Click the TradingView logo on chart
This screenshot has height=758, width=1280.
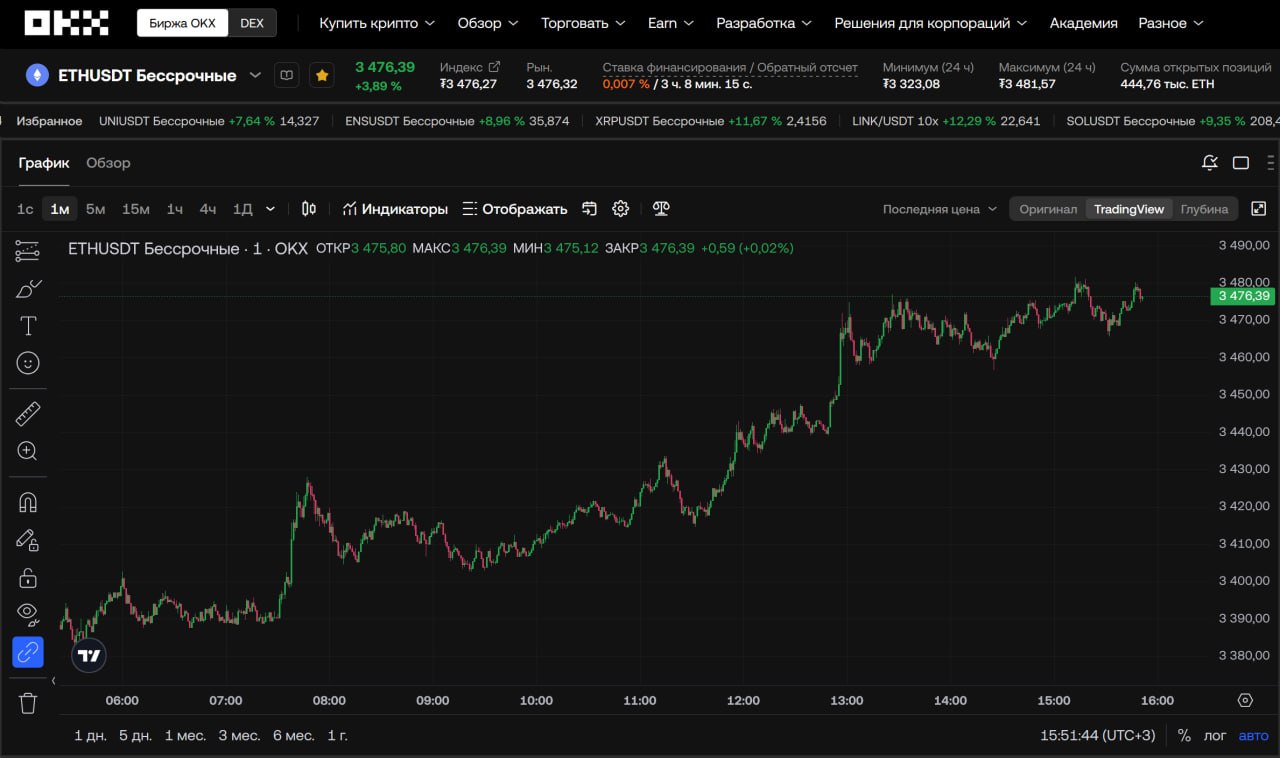[89, 656]
